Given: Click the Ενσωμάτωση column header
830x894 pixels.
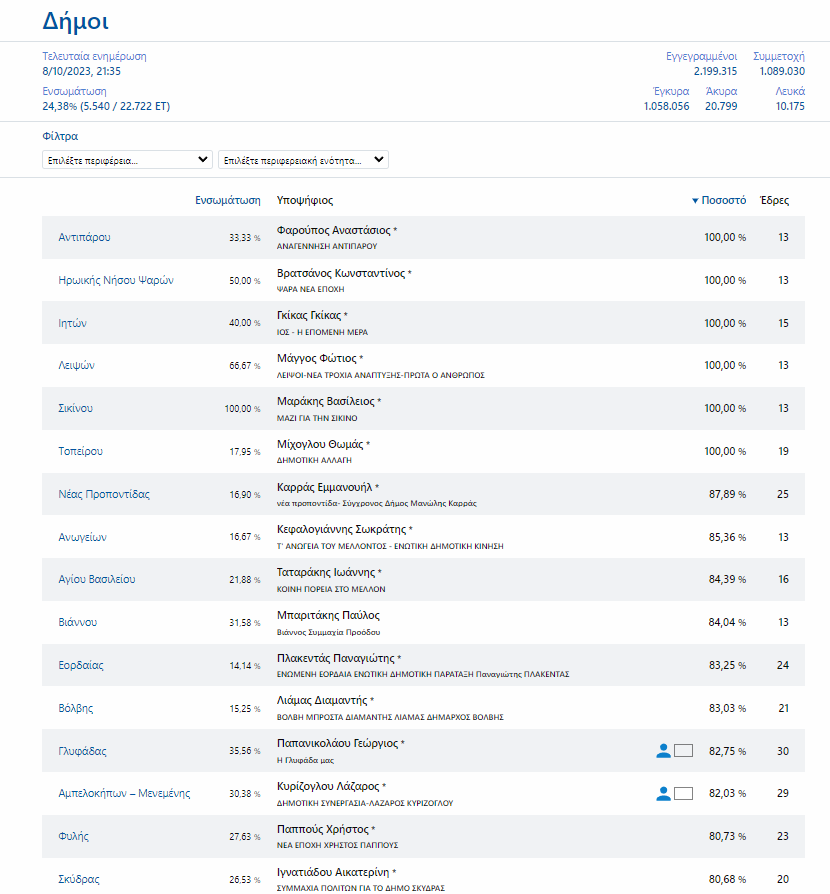Looking at the screenshot, I should pos(228,200).
